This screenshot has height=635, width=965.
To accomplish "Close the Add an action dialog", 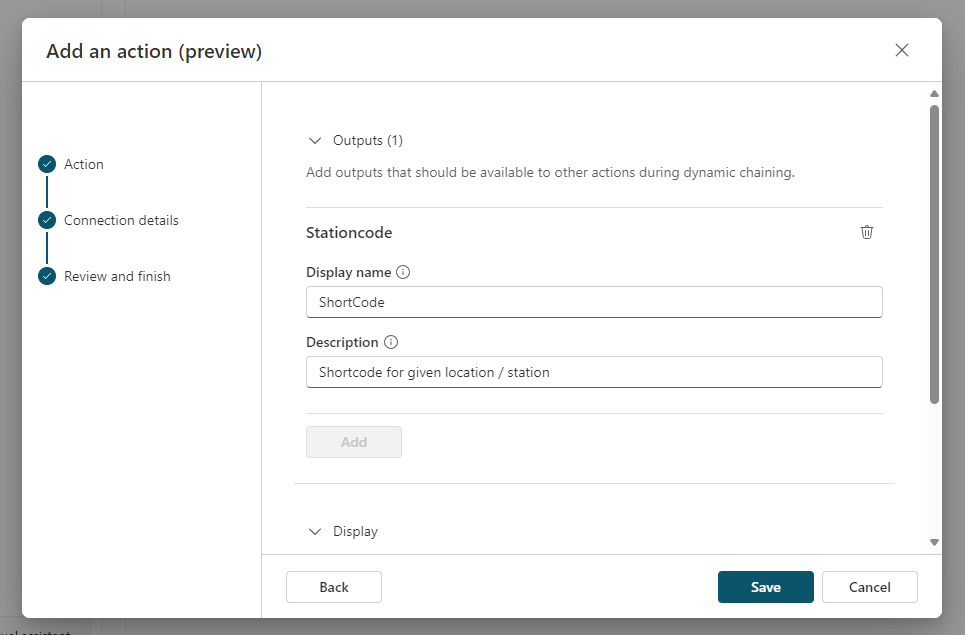I will pyautogui.click(x=902, y=50).
